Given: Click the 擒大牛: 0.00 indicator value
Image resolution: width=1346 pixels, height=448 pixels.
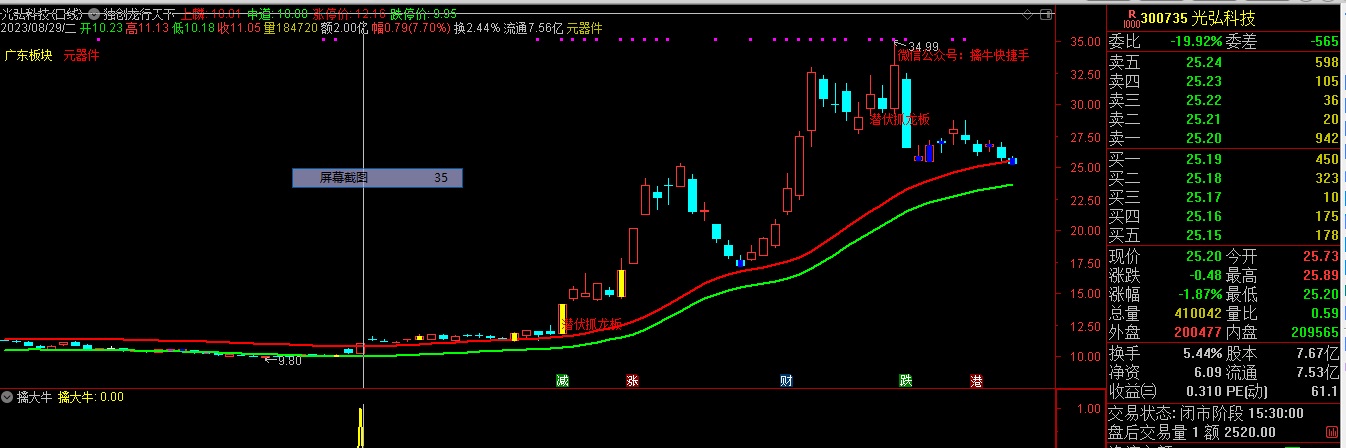Looking at the screenshot, I should (x=90, y=397).
